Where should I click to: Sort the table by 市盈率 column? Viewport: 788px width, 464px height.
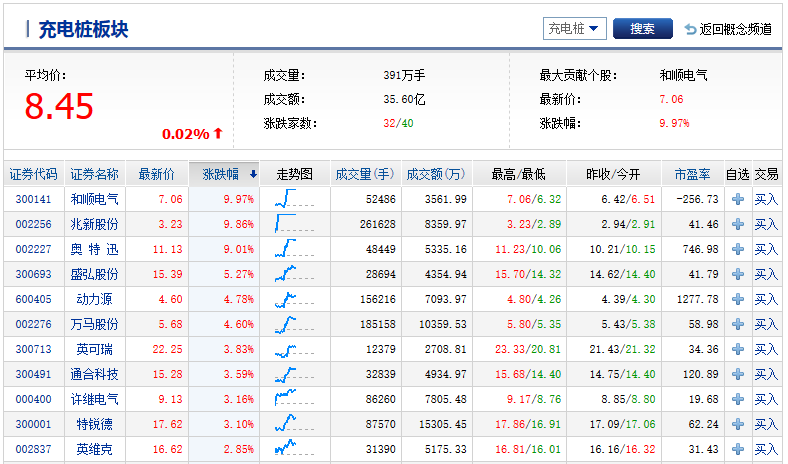point(692,174)
